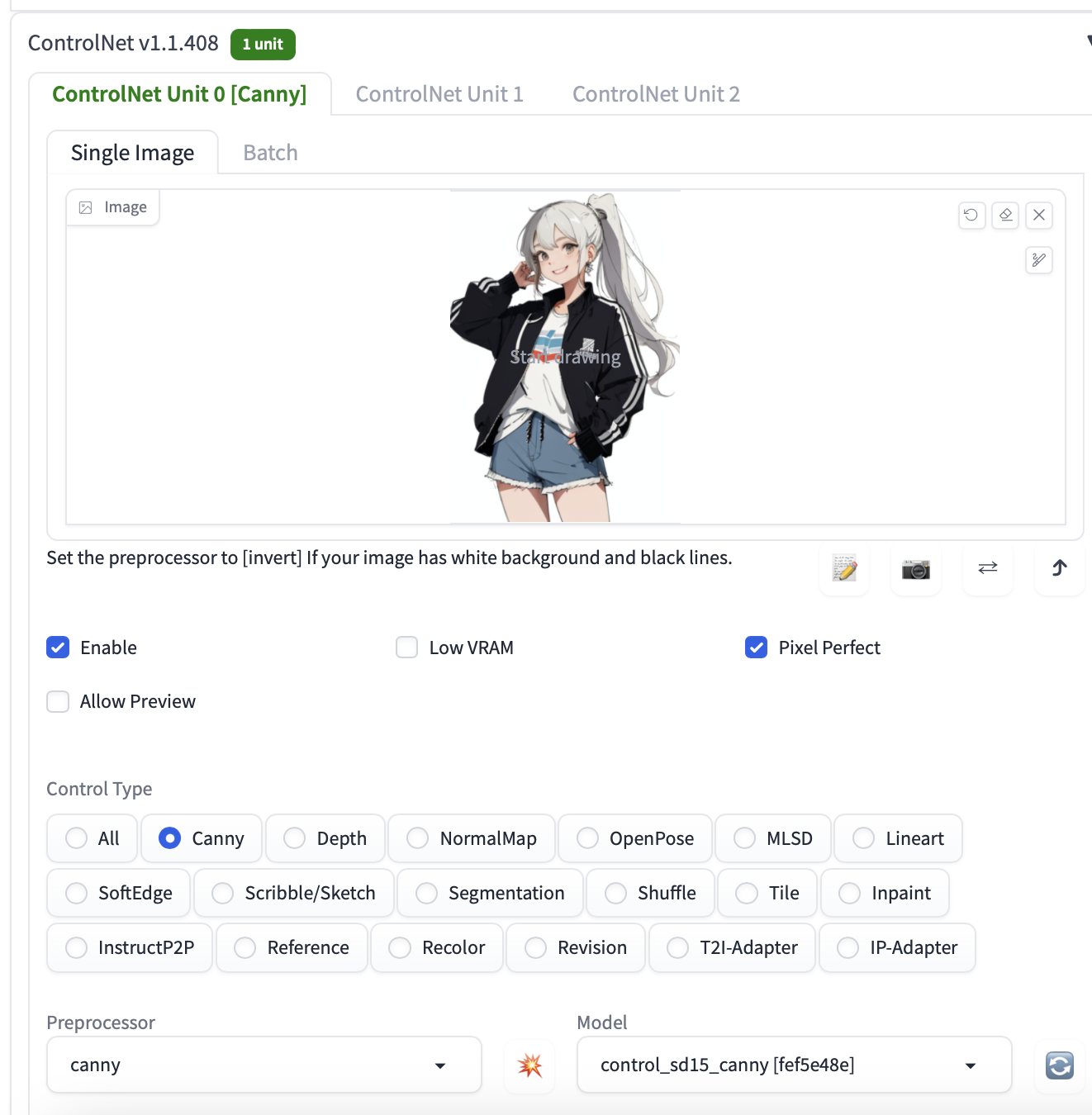Run preprocessor with the explosion icon

pos(529,1065)
